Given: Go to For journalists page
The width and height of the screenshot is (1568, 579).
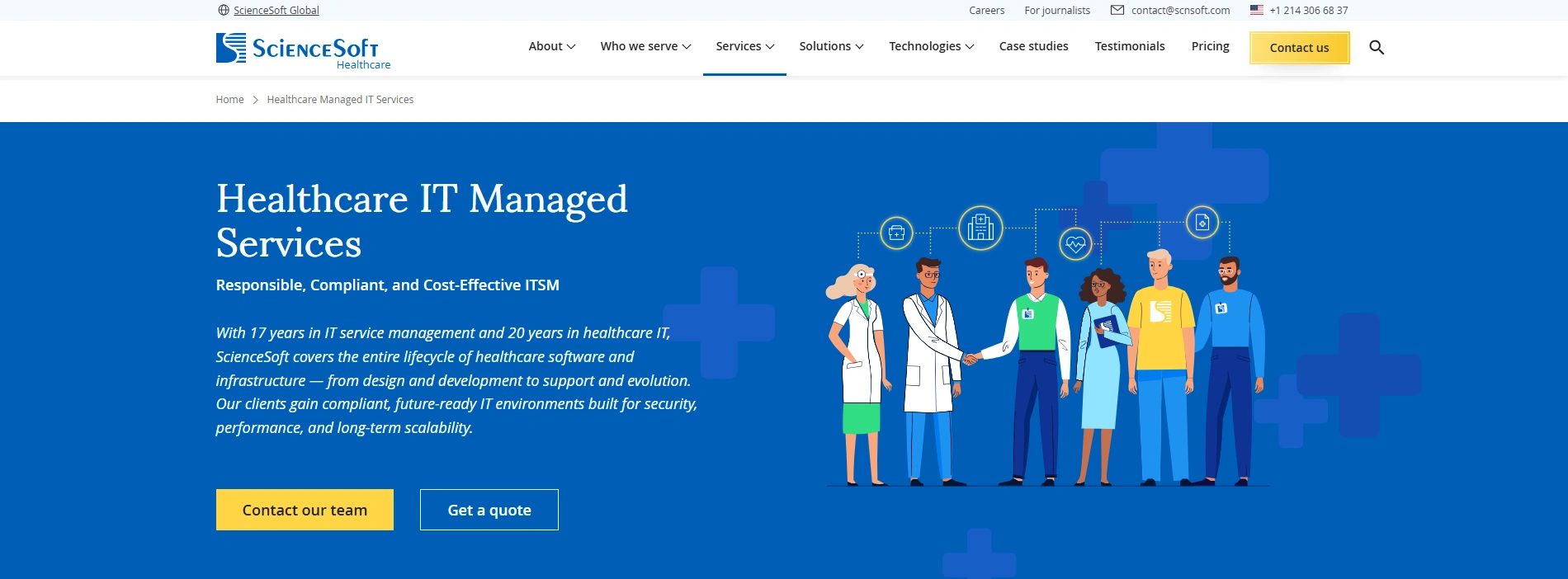Looking at the screenshot, I should (x=1057, y=10).
